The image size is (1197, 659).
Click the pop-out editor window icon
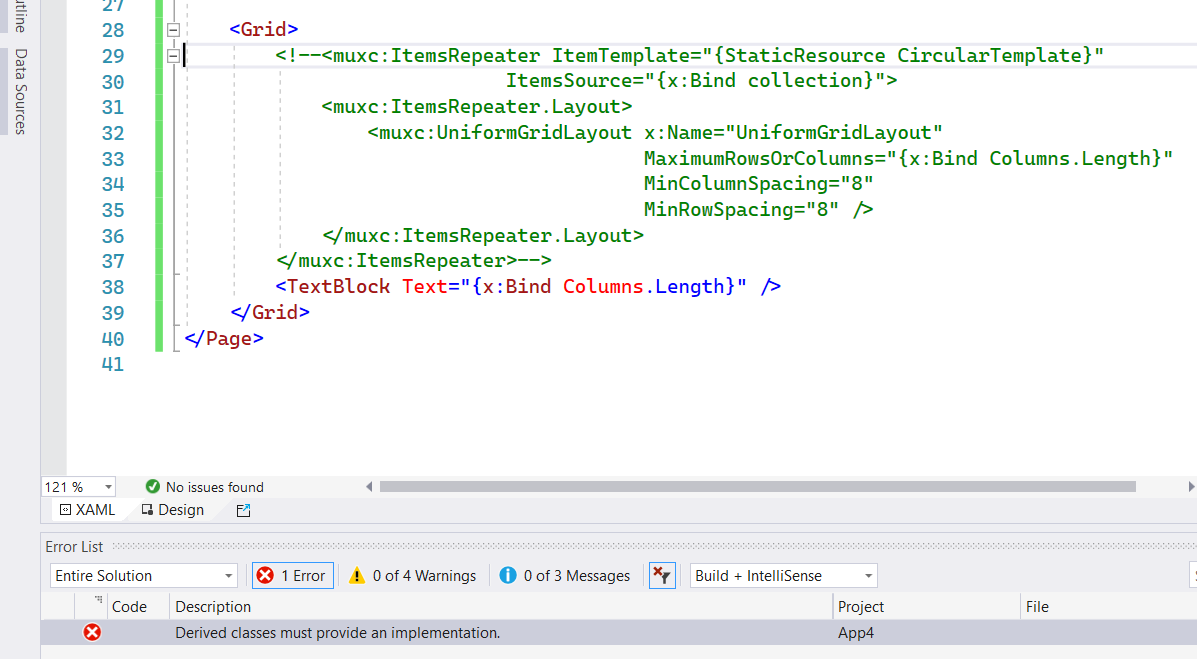pos(243,510)
